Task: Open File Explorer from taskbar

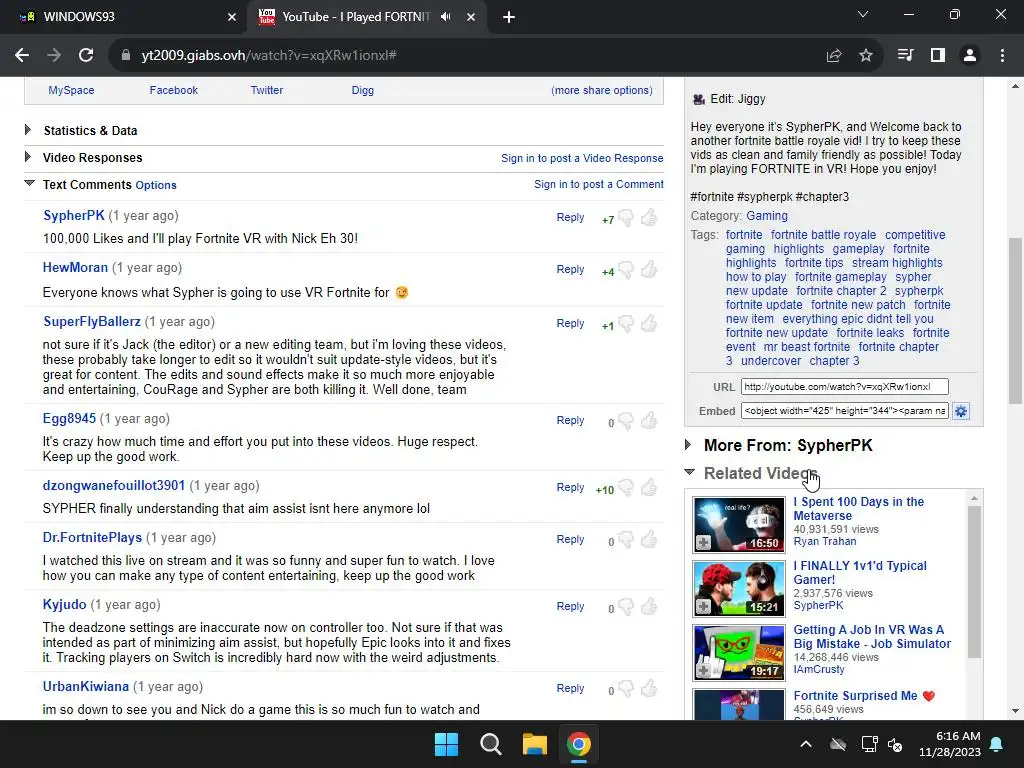Action: [x=534, y=744]
